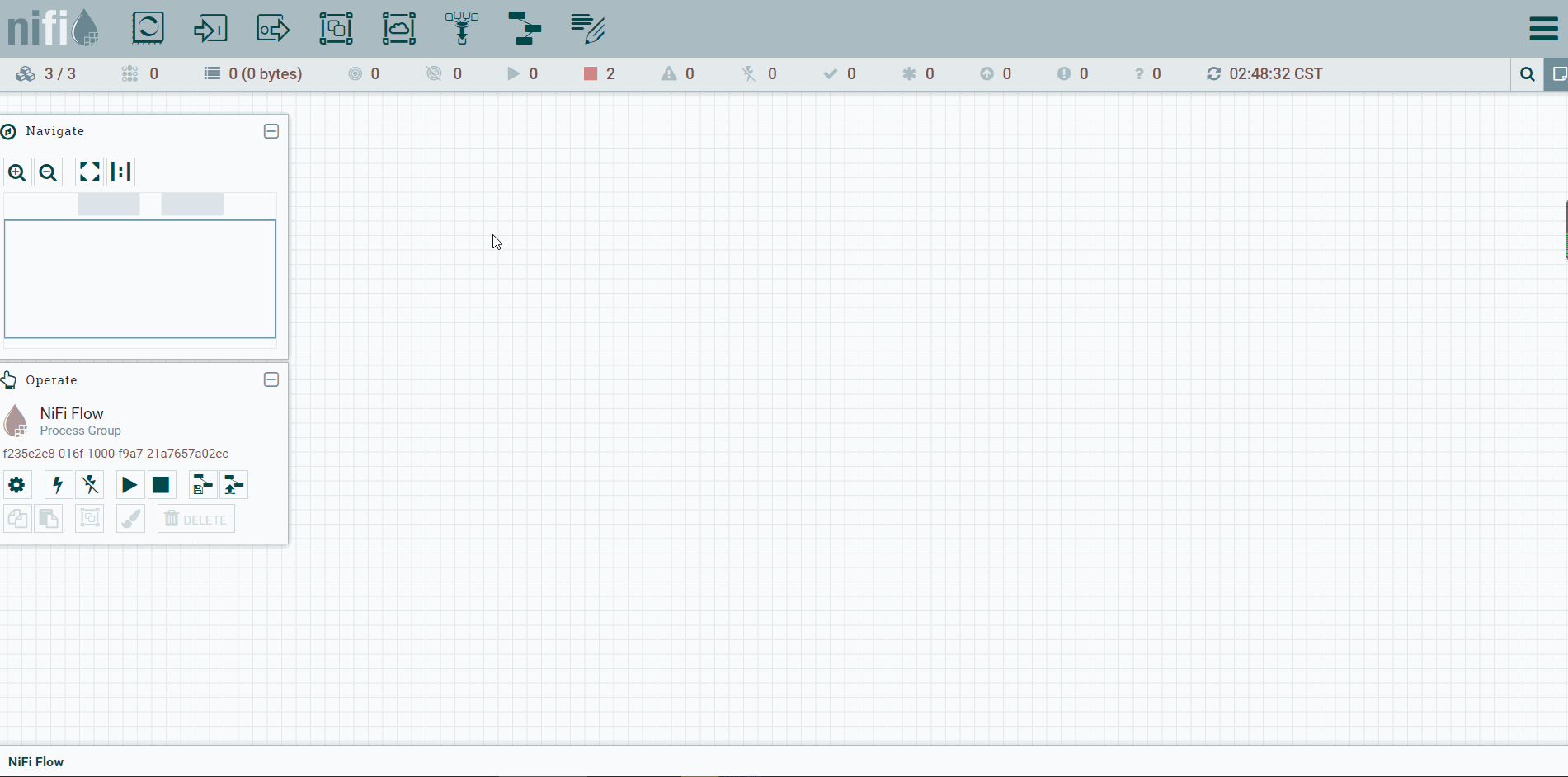Click the running components play indicator

514,74
